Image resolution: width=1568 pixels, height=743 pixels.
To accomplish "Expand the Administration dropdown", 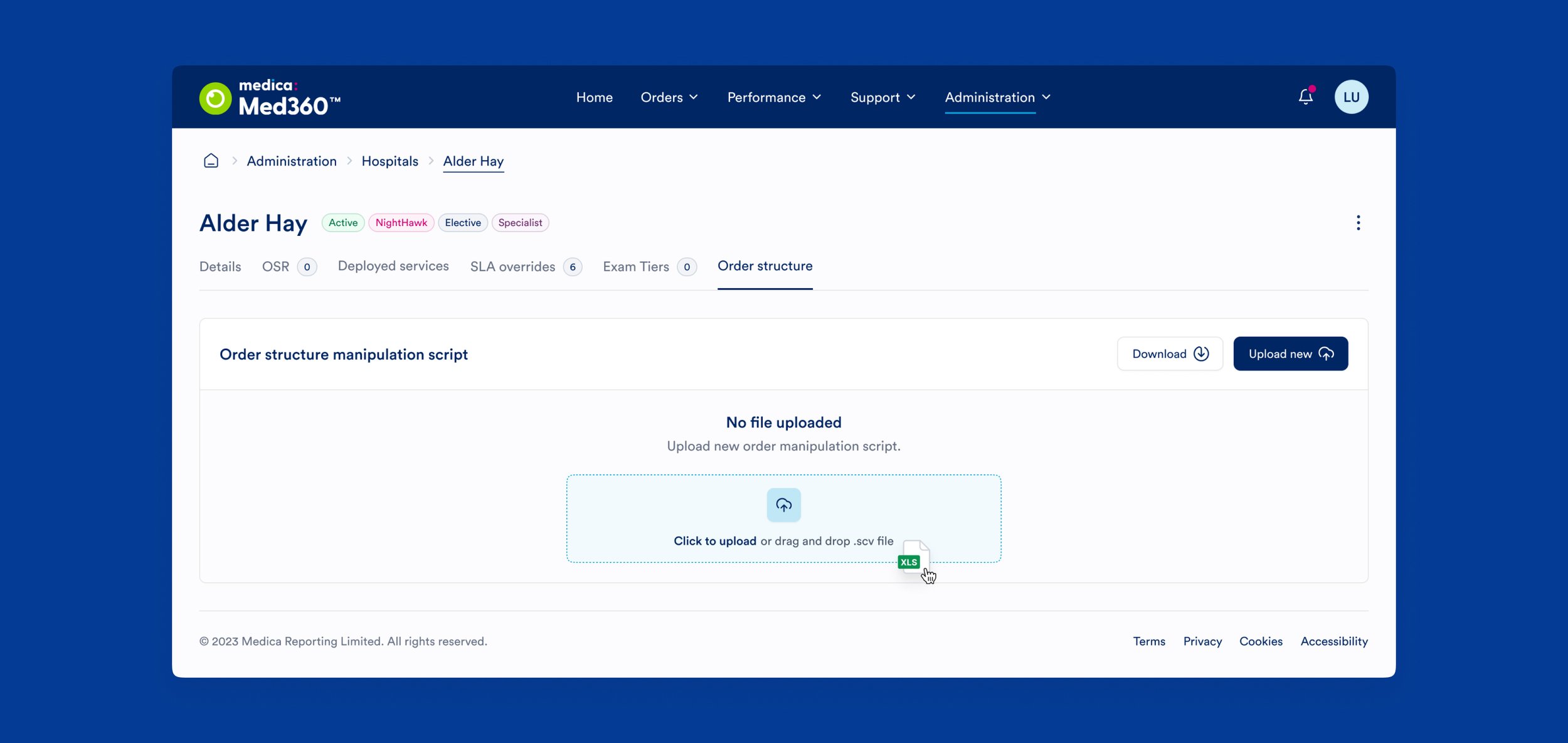I will click(x=997, y=97).
